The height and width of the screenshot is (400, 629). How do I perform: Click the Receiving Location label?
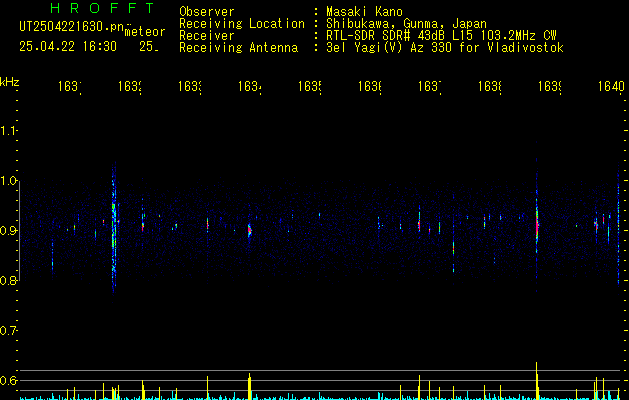coord(242,24)
